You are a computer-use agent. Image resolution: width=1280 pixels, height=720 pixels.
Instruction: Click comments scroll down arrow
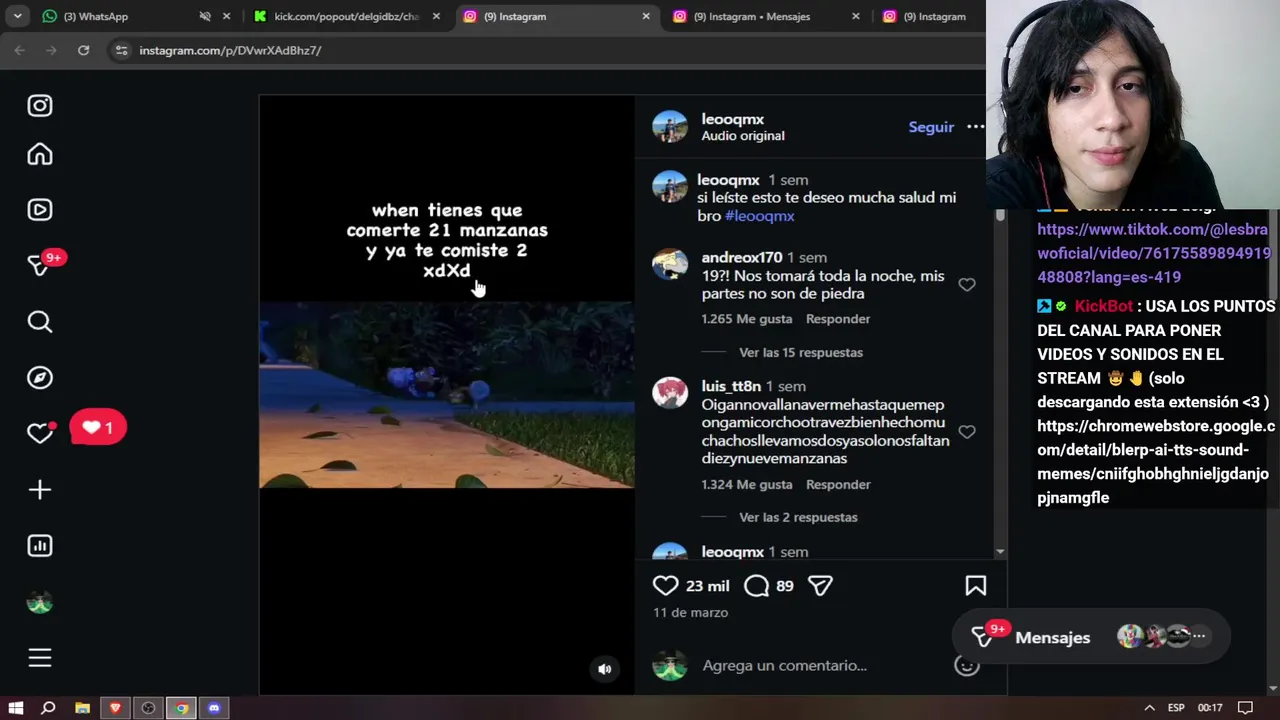point(1000,552)
